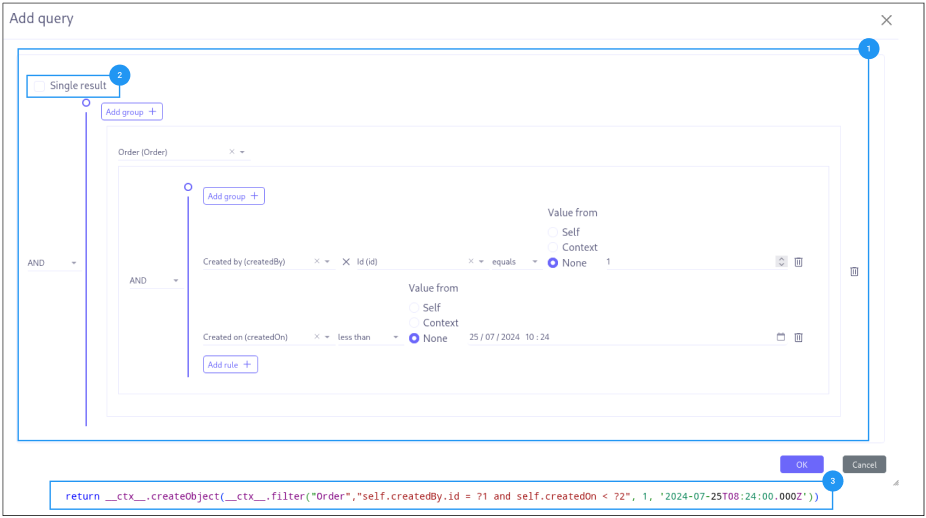Screen dimensions: 926x518
Task: Expand the Created by (createdBy) field dropdown
Action: pyautogui.click(x=327, y=261)
